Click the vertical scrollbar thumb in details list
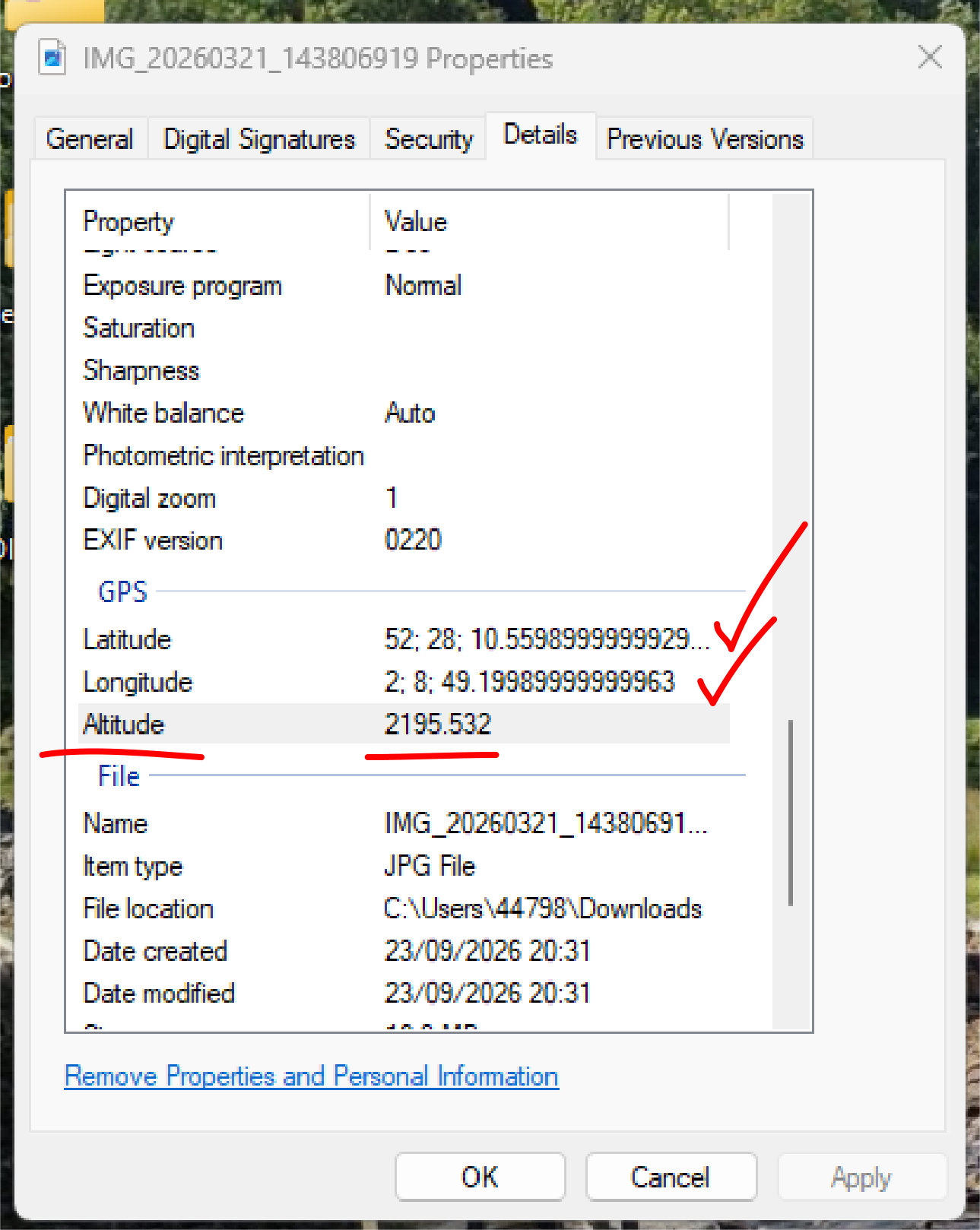980x1230 pixels. [x=791, y=812]
